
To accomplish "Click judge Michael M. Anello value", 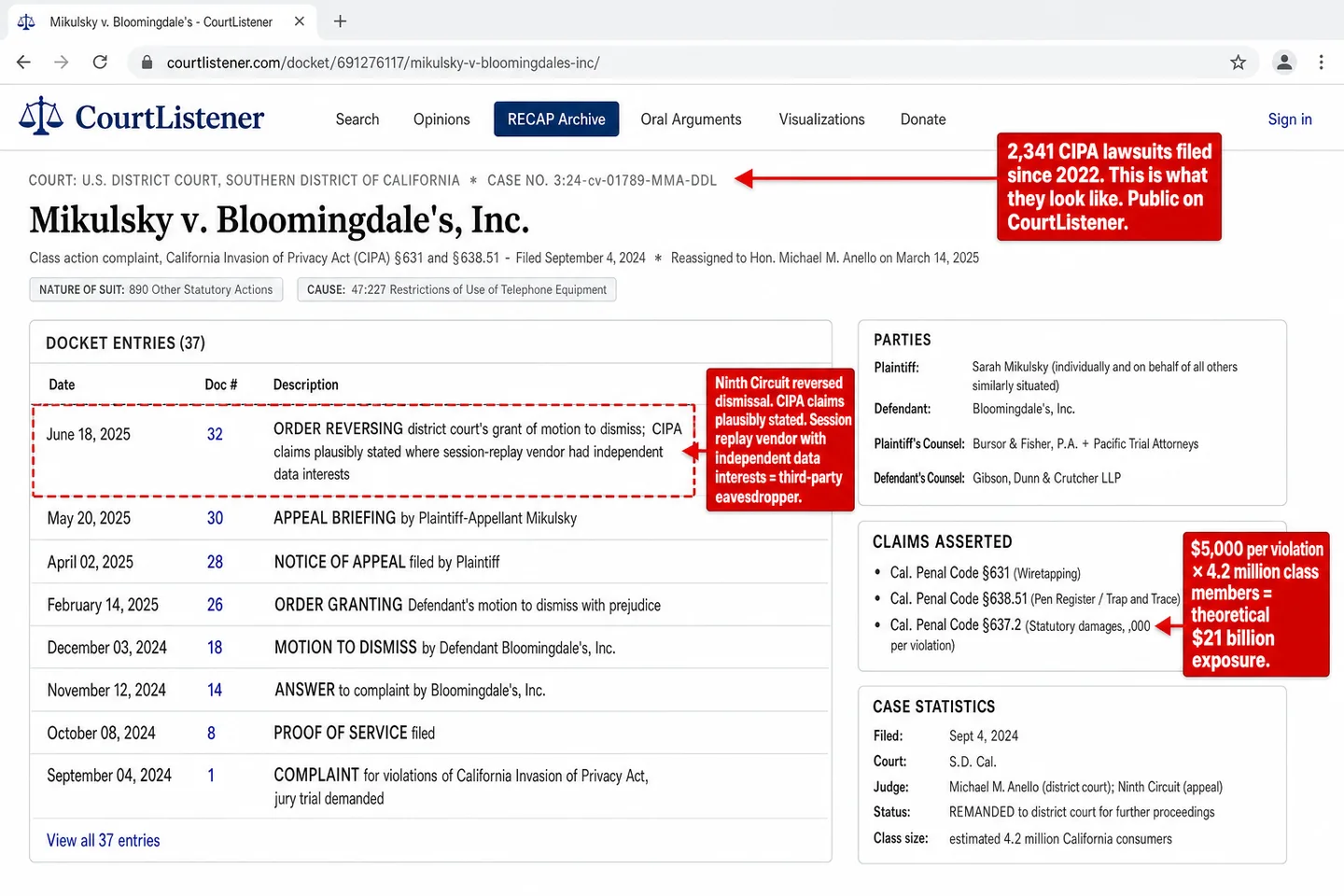I will (x=1085, y=787).
